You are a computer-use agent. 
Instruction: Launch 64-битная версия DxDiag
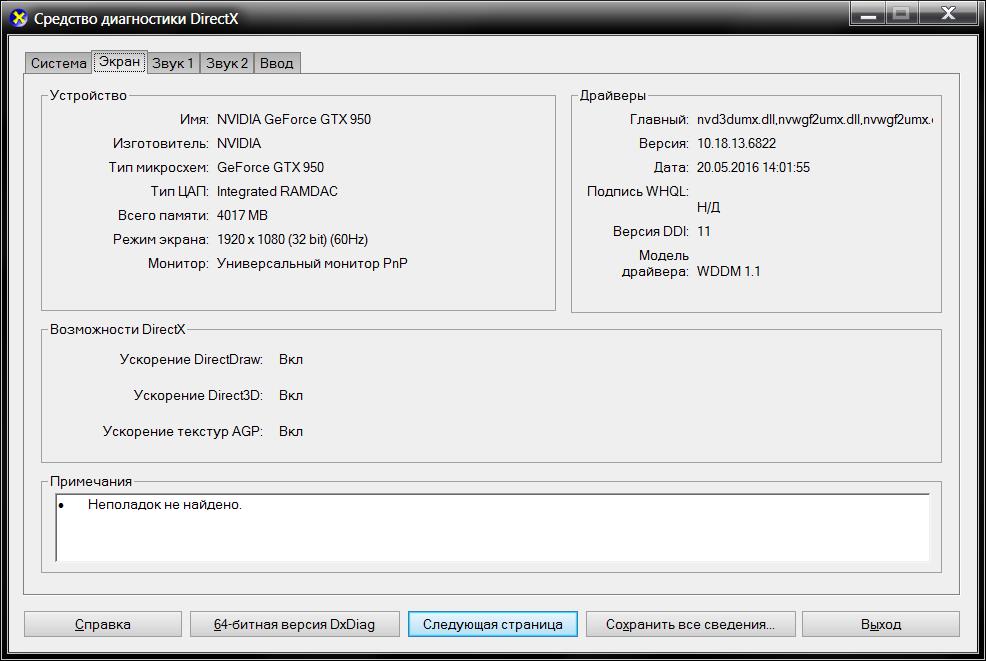294,624
